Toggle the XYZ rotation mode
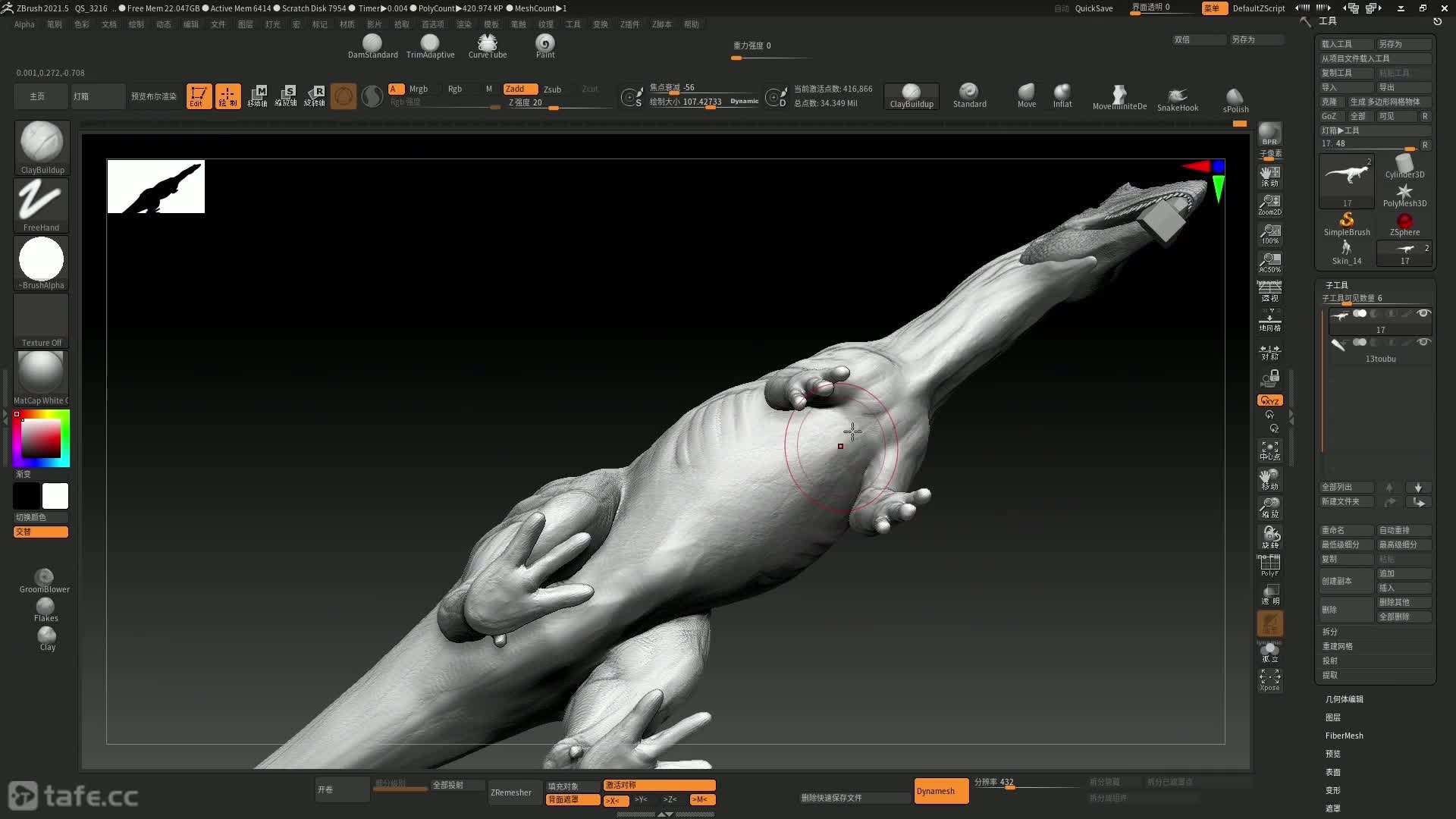Image resolution: width=1456 pixels, height=819 pixels. tap(1269, 400)
